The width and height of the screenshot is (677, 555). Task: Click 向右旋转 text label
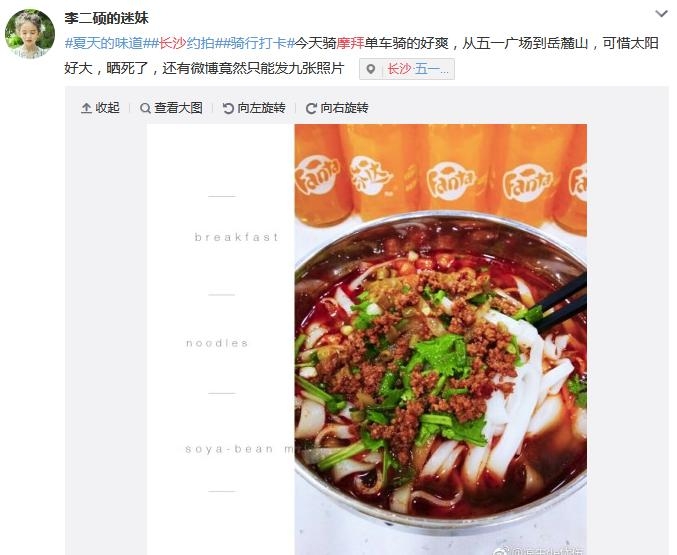coord(344,108)
